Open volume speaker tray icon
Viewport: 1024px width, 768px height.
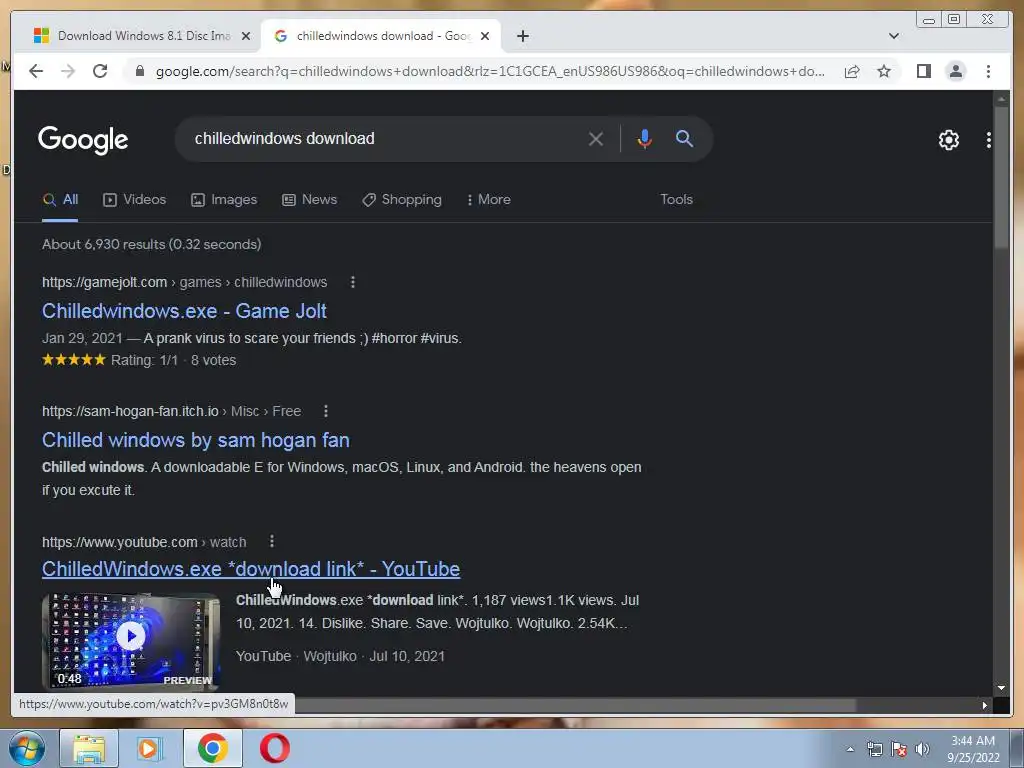(922, 749)
